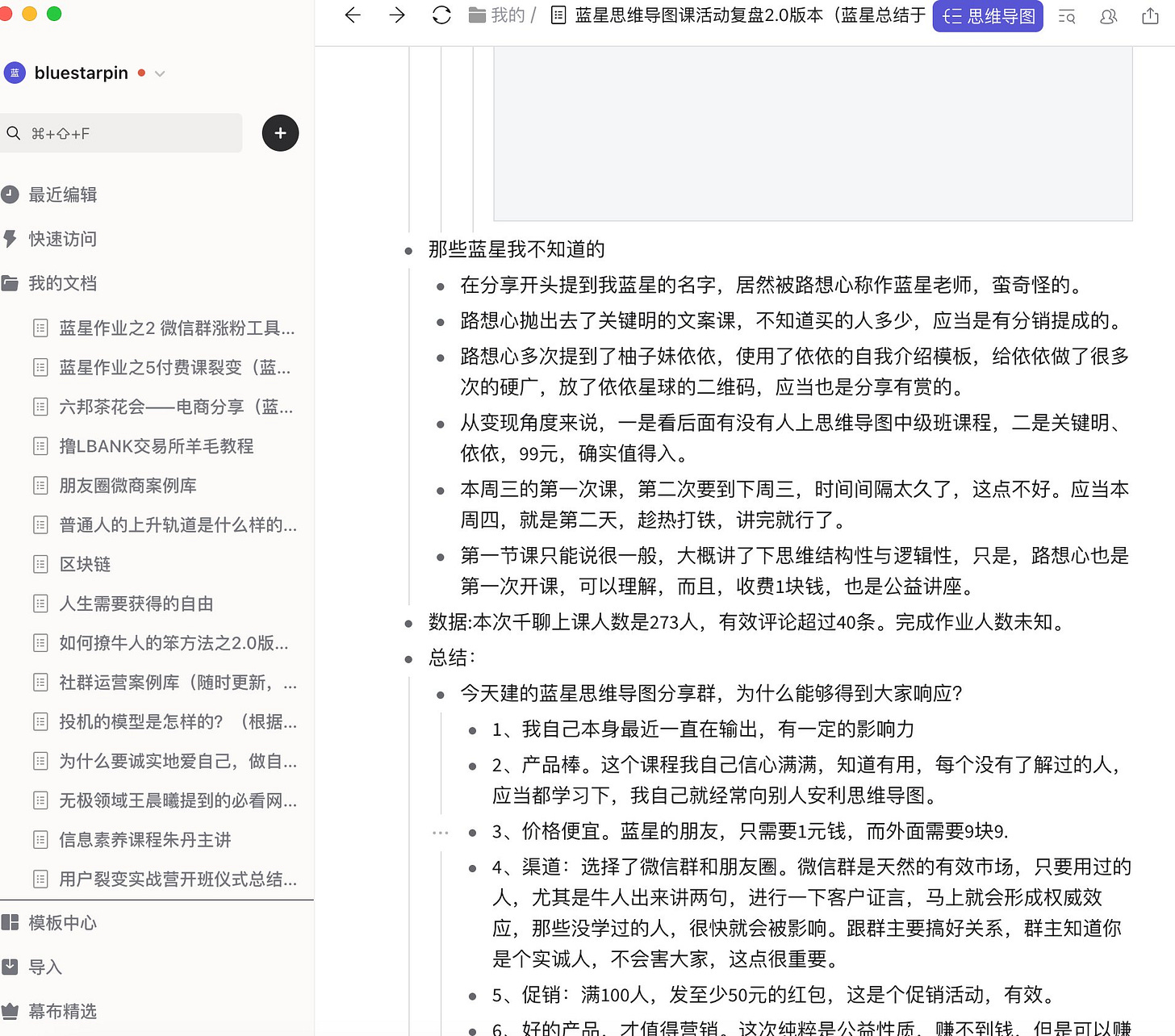Click the 我的文档 folder icon
Image resolution: width=1175 pixels, height=1036 pixels.
click(x=10, y=283)
